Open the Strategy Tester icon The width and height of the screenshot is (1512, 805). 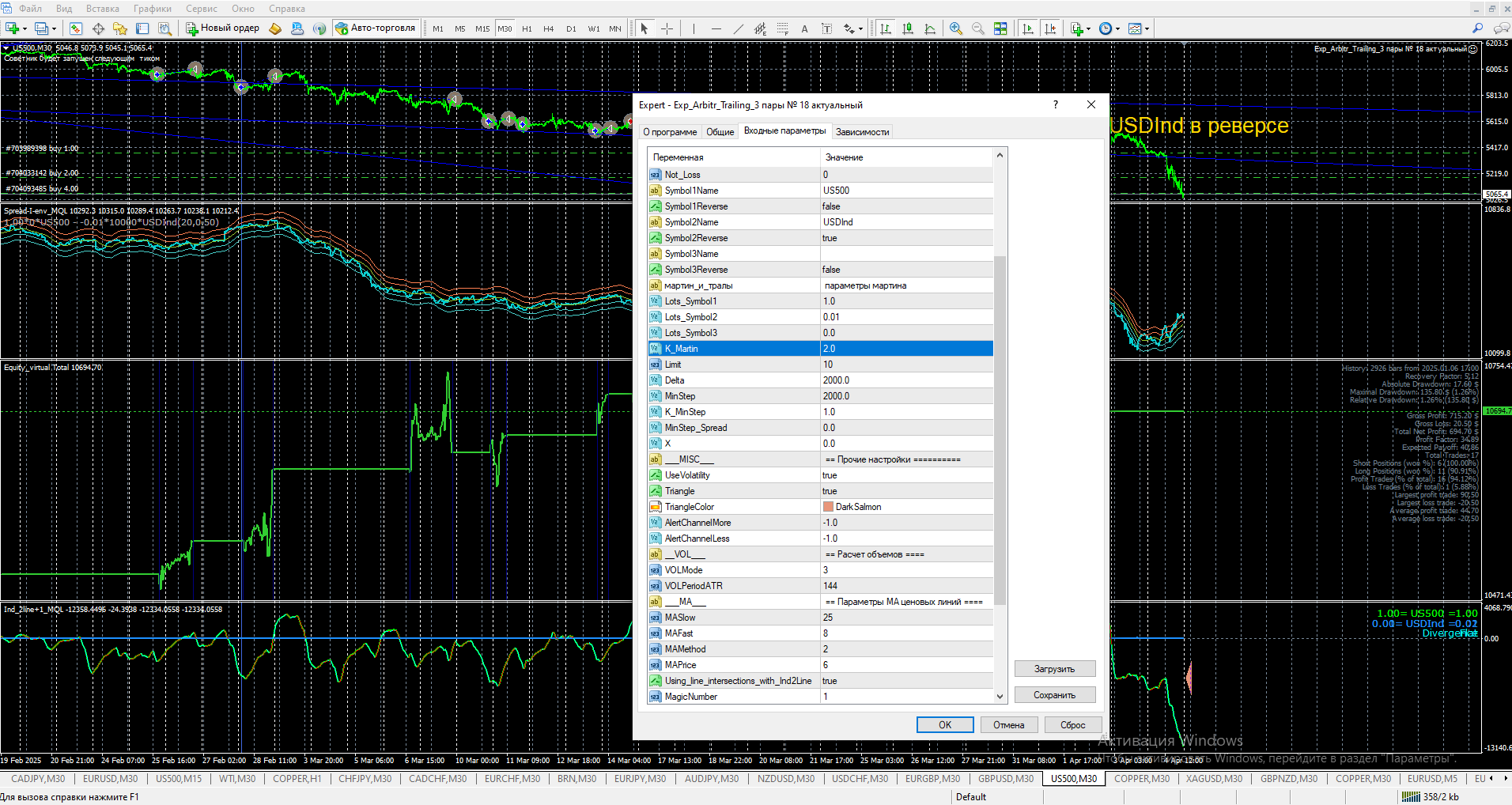164,28
